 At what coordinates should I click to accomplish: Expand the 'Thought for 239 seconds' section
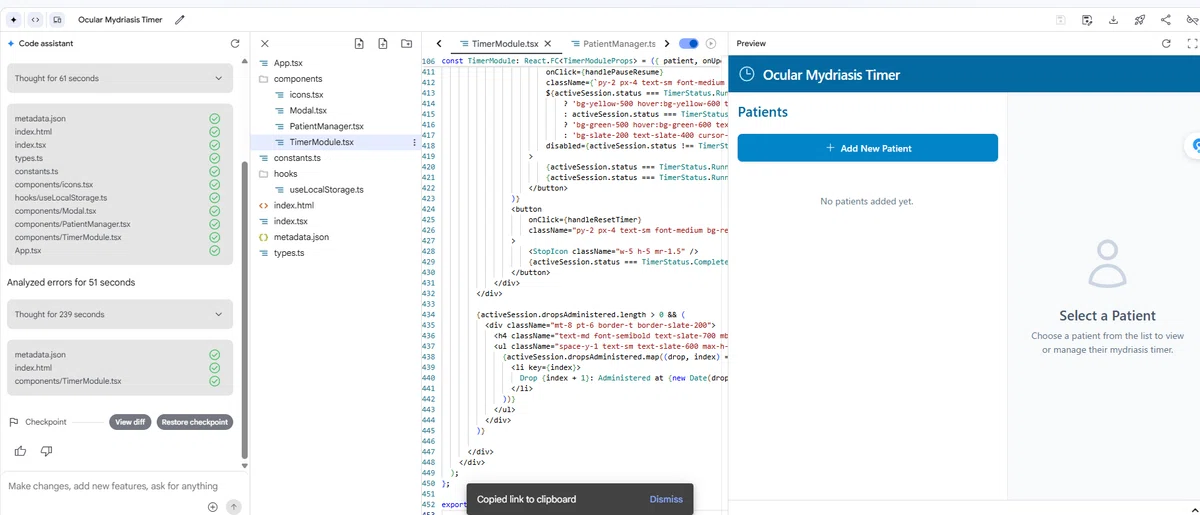(x=120, y=314)
